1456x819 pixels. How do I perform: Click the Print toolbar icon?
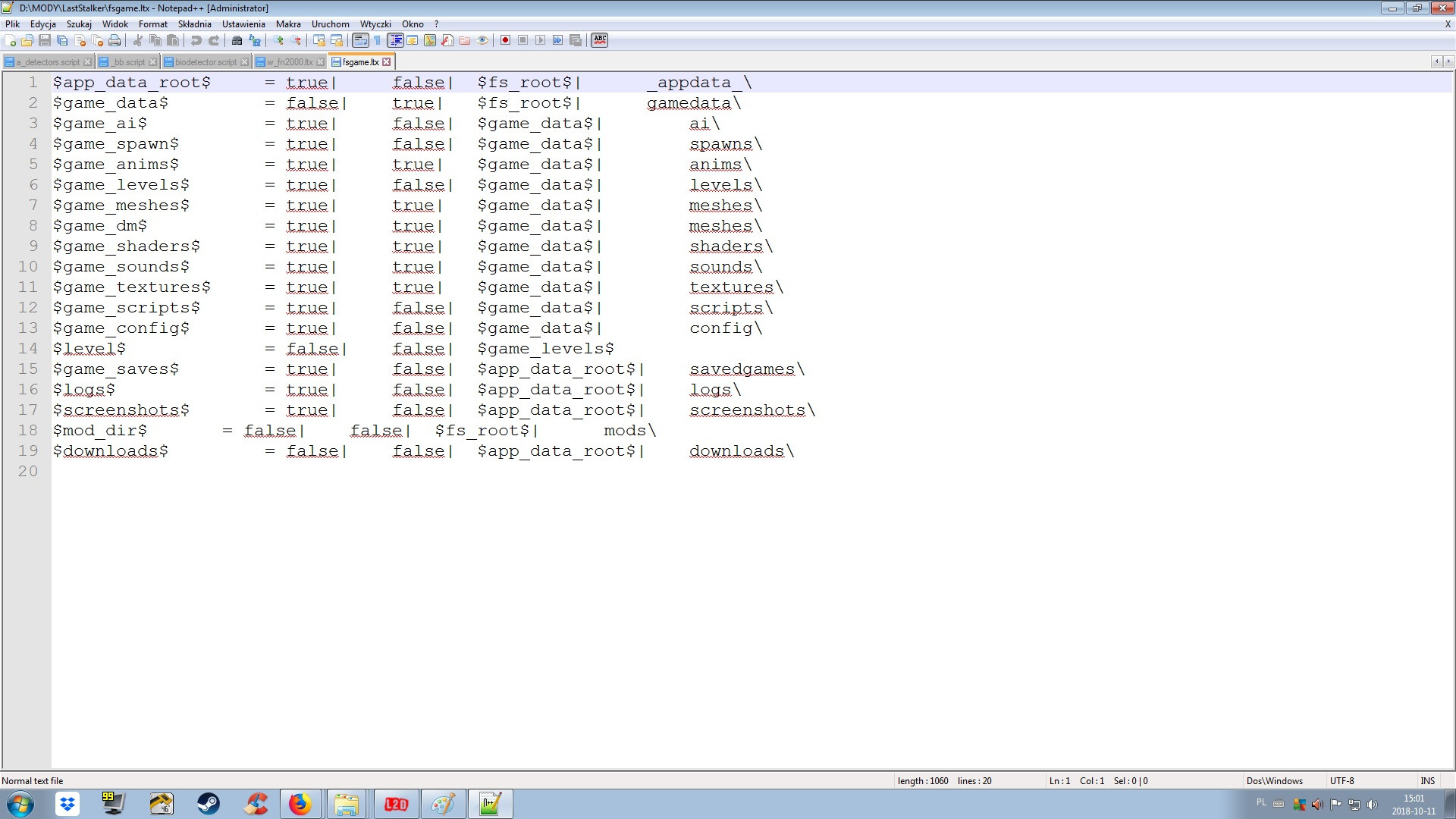pyautogui.click(x=115, y=40)
